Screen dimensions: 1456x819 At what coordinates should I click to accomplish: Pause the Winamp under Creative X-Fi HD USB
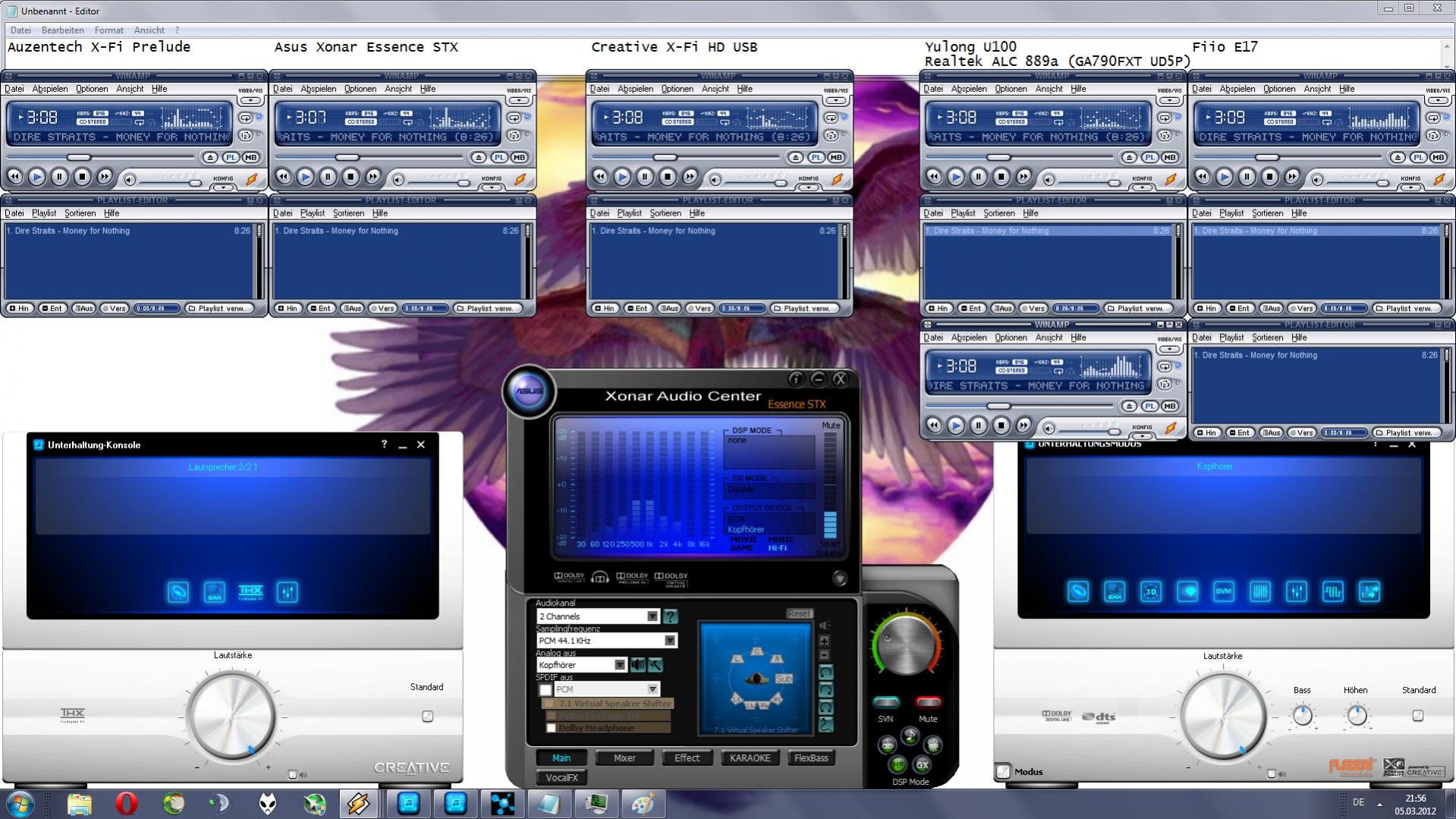pos(644,178)
